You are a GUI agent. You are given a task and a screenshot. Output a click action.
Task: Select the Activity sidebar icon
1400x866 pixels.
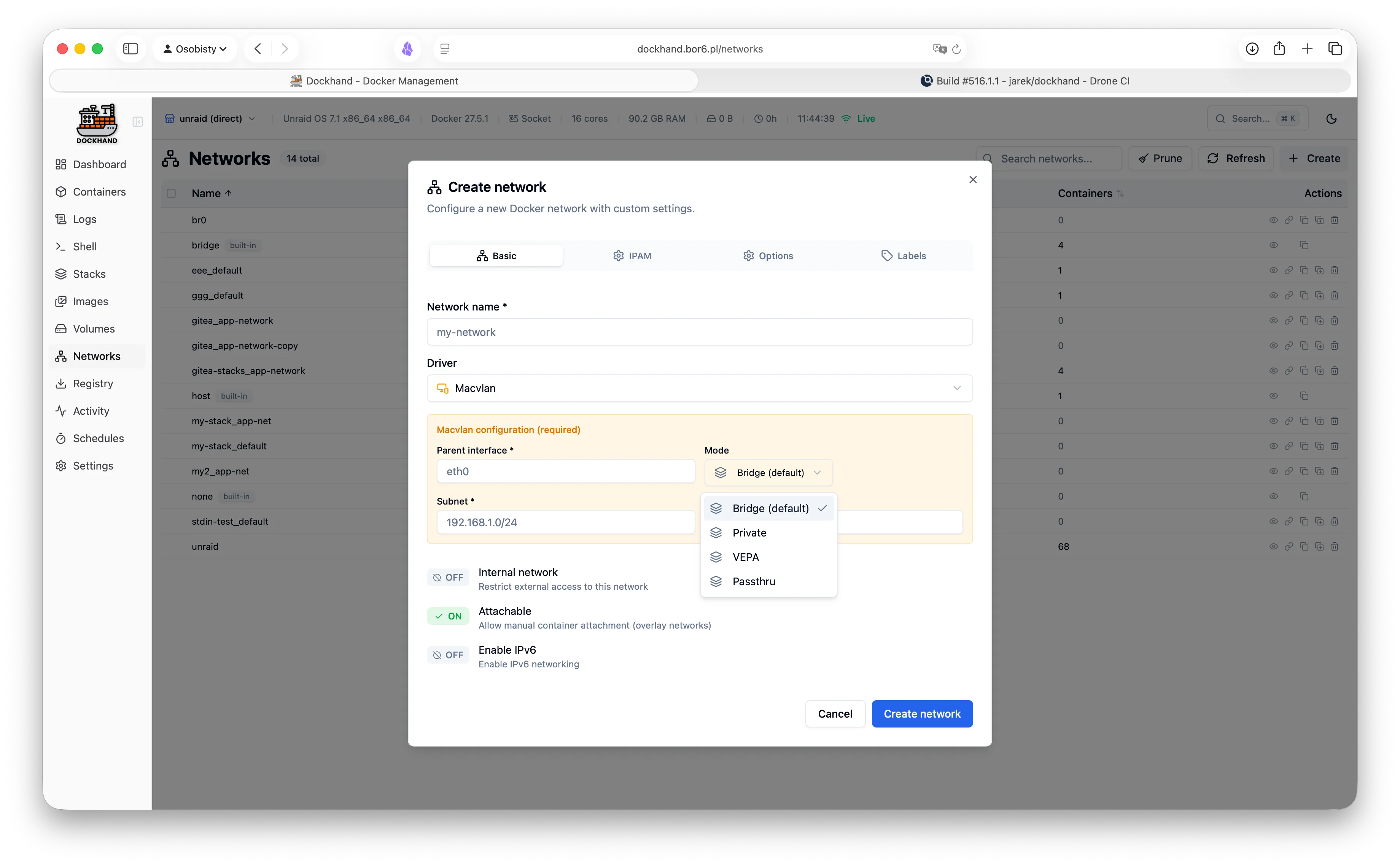click(x=61, y=411)
